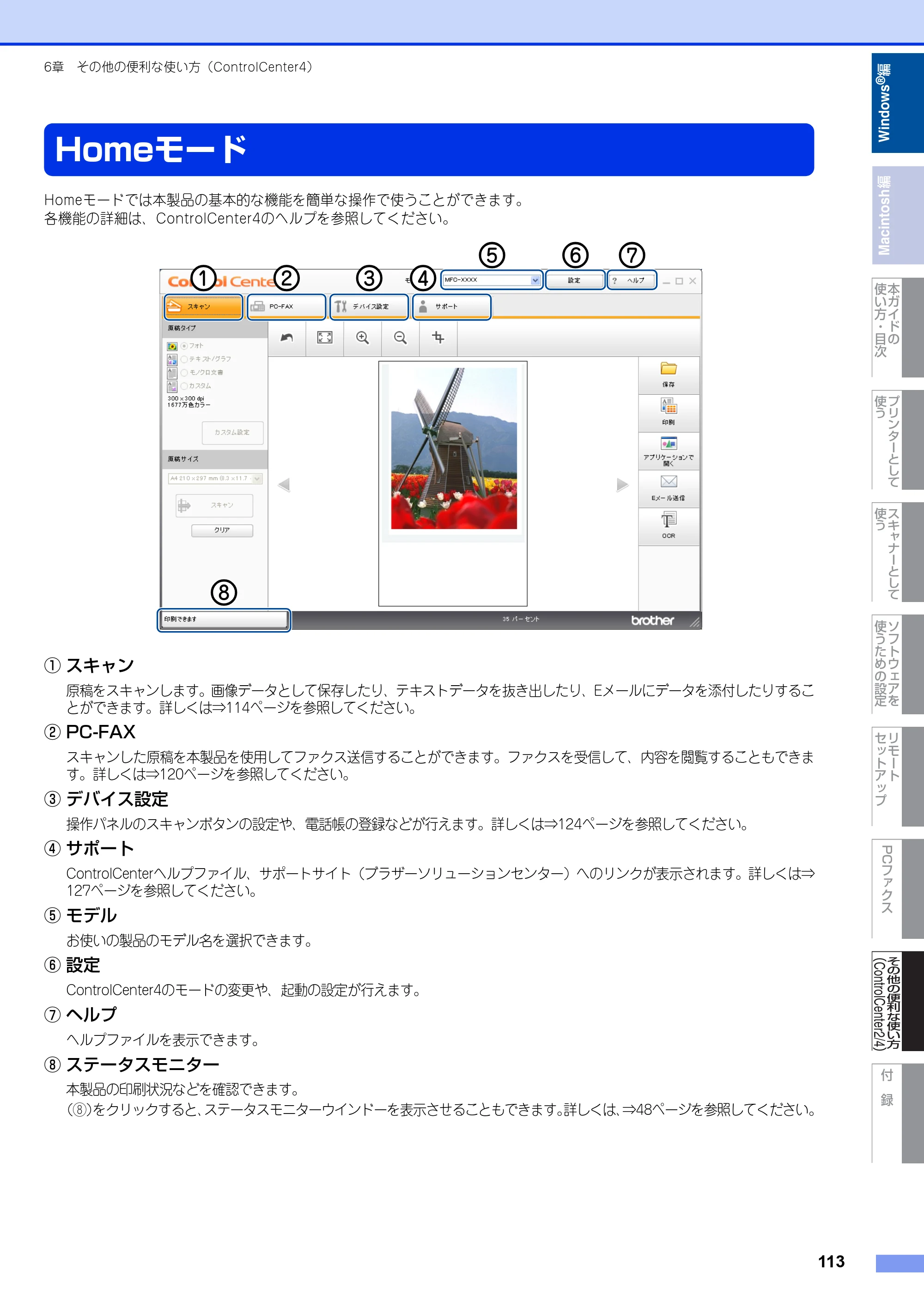Open the スキャン tab in ControlCenter4
Image resolution: width=924 pixels, height=1308 pixels.
point(203,306)
